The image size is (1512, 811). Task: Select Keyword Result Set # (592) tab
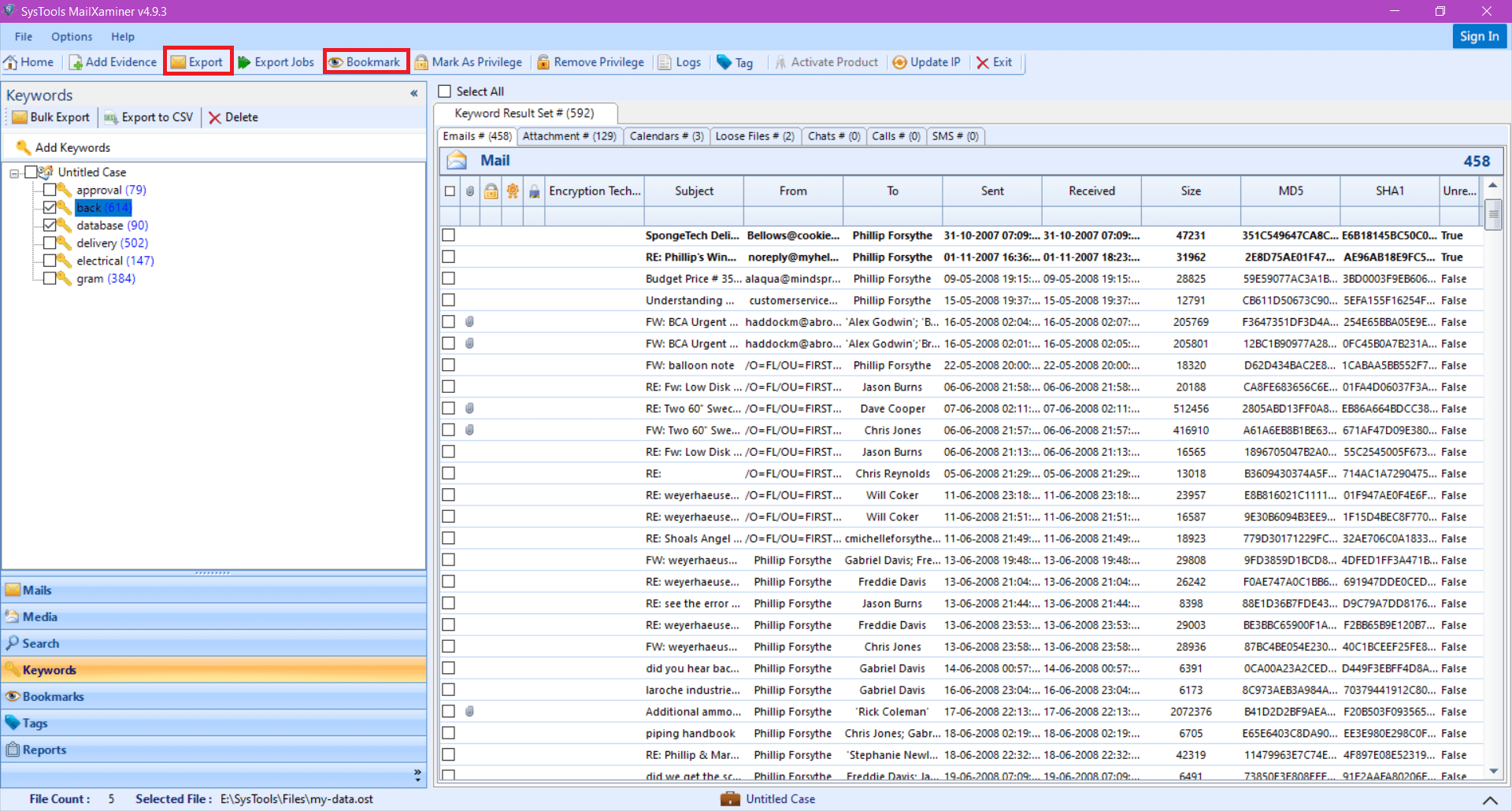[x=524, y=113]
